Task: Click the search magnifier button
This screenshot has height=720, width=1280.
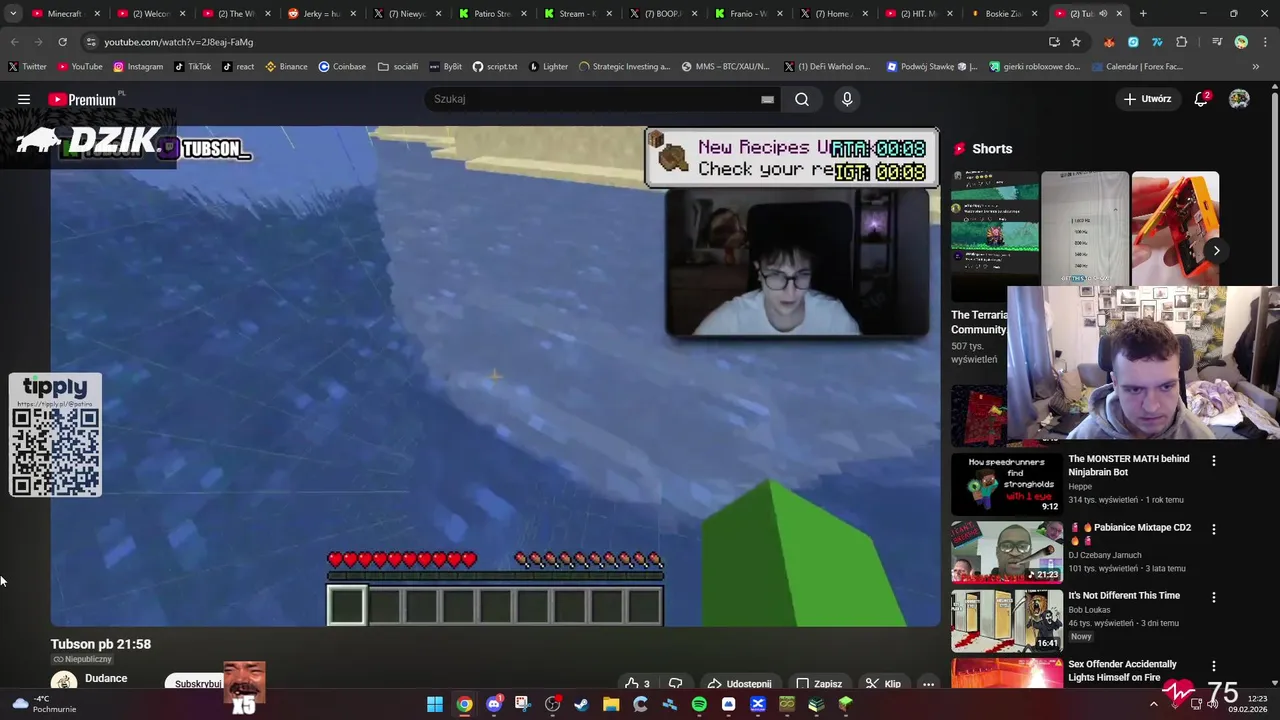Action: tap(802, 99)
